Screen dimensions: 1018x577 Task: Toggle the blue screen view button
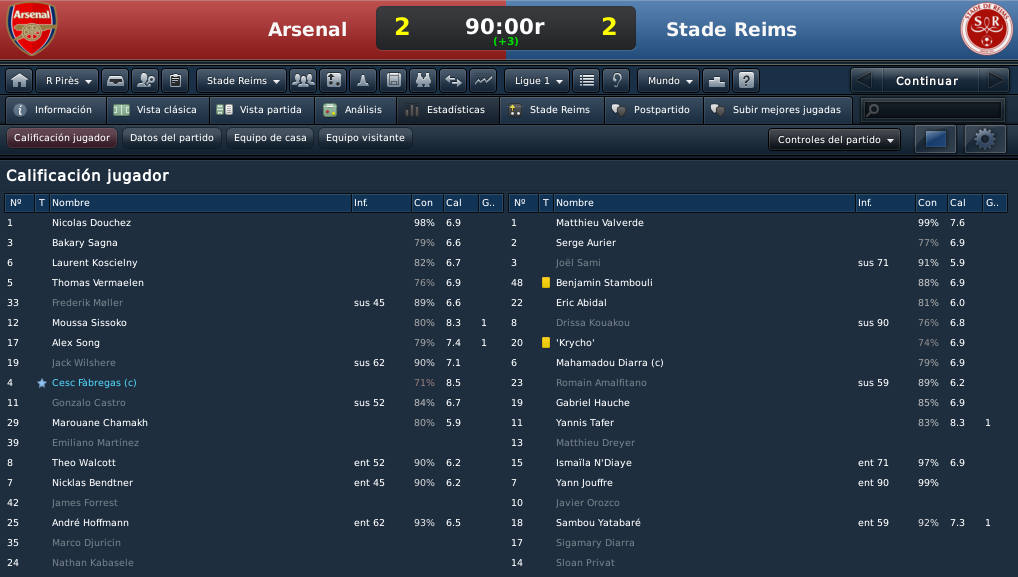click(x=936, y=139)
